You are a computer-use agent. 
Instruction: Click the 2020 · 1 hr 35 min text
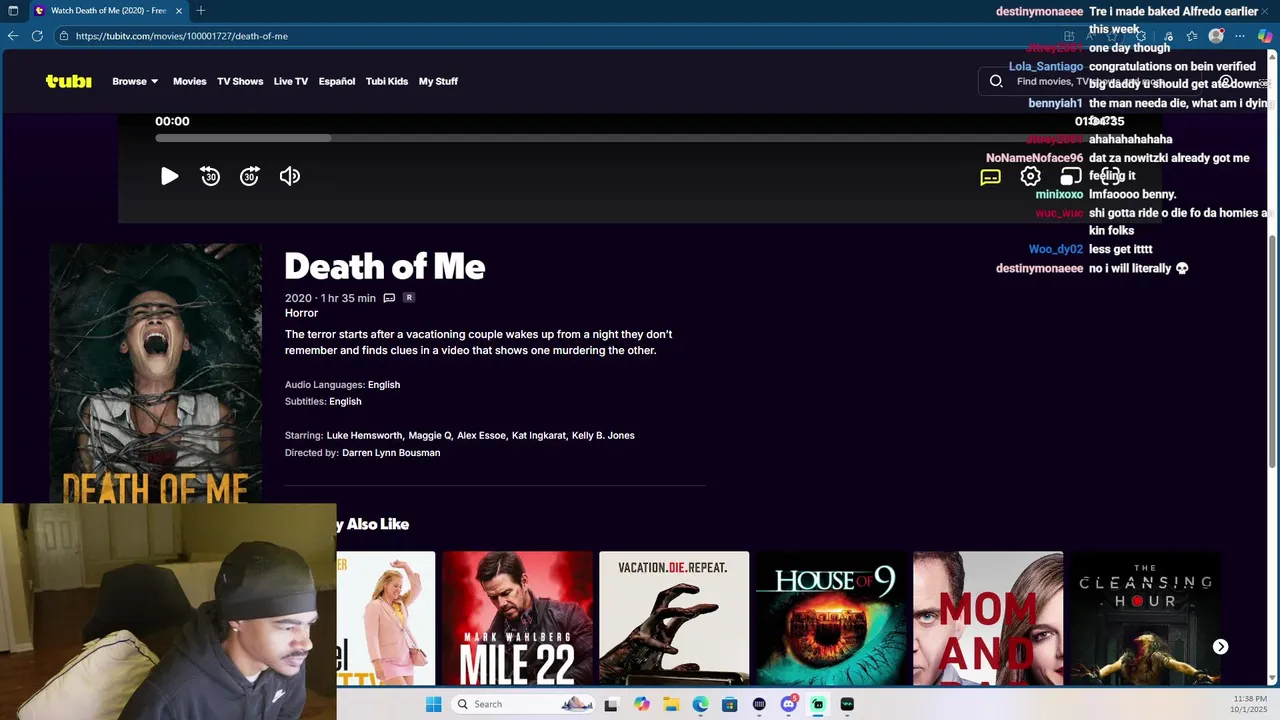pyautogui.click(x=330, y=298)
